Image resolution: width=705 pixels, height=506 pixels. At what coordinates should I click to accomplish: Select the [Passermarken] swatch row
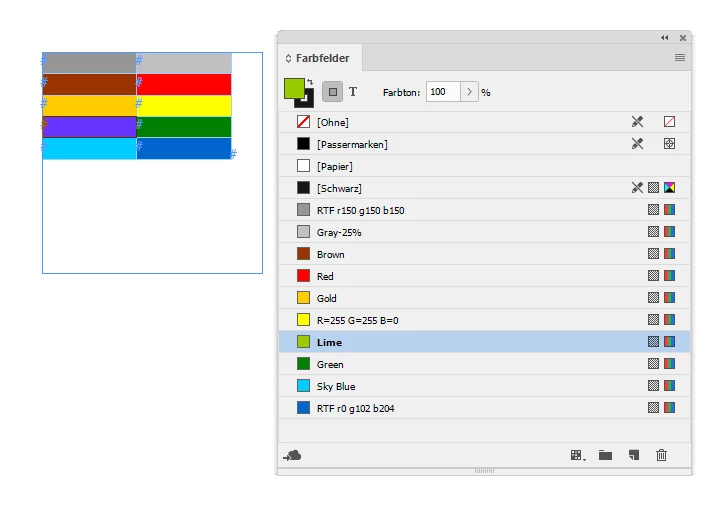tap(484, 144)
